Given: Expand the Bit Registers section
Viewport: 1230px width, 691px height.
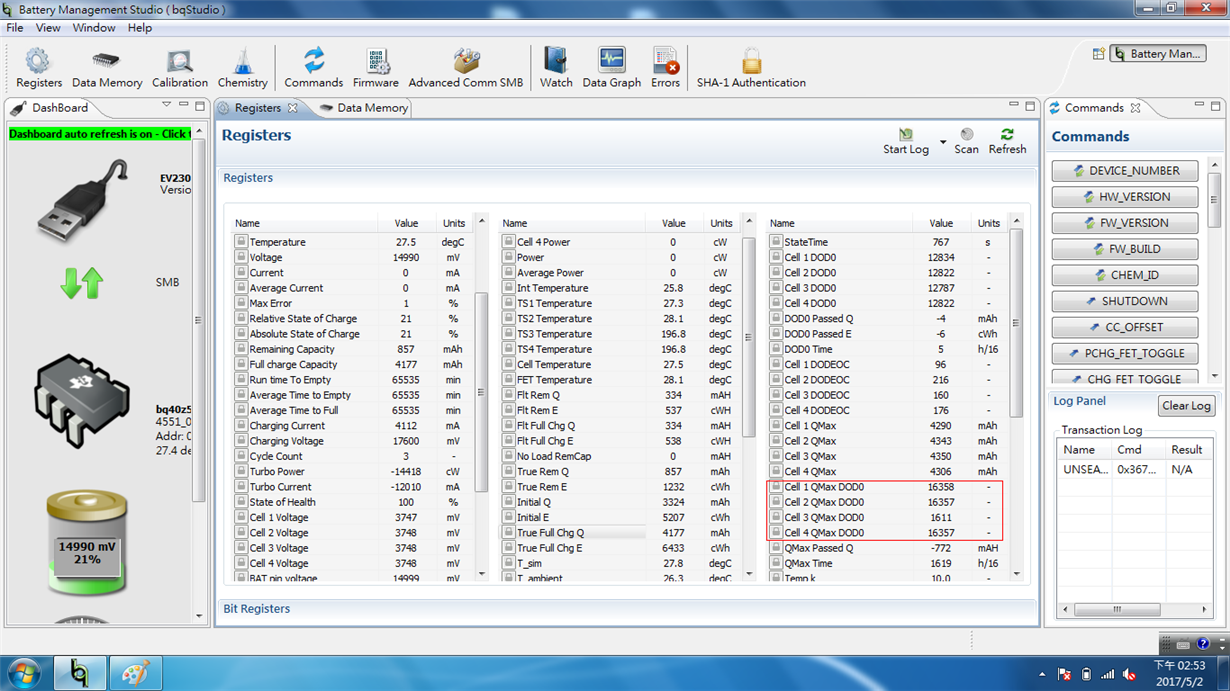Looking at the screenshot, I should [x=257, y=609].
